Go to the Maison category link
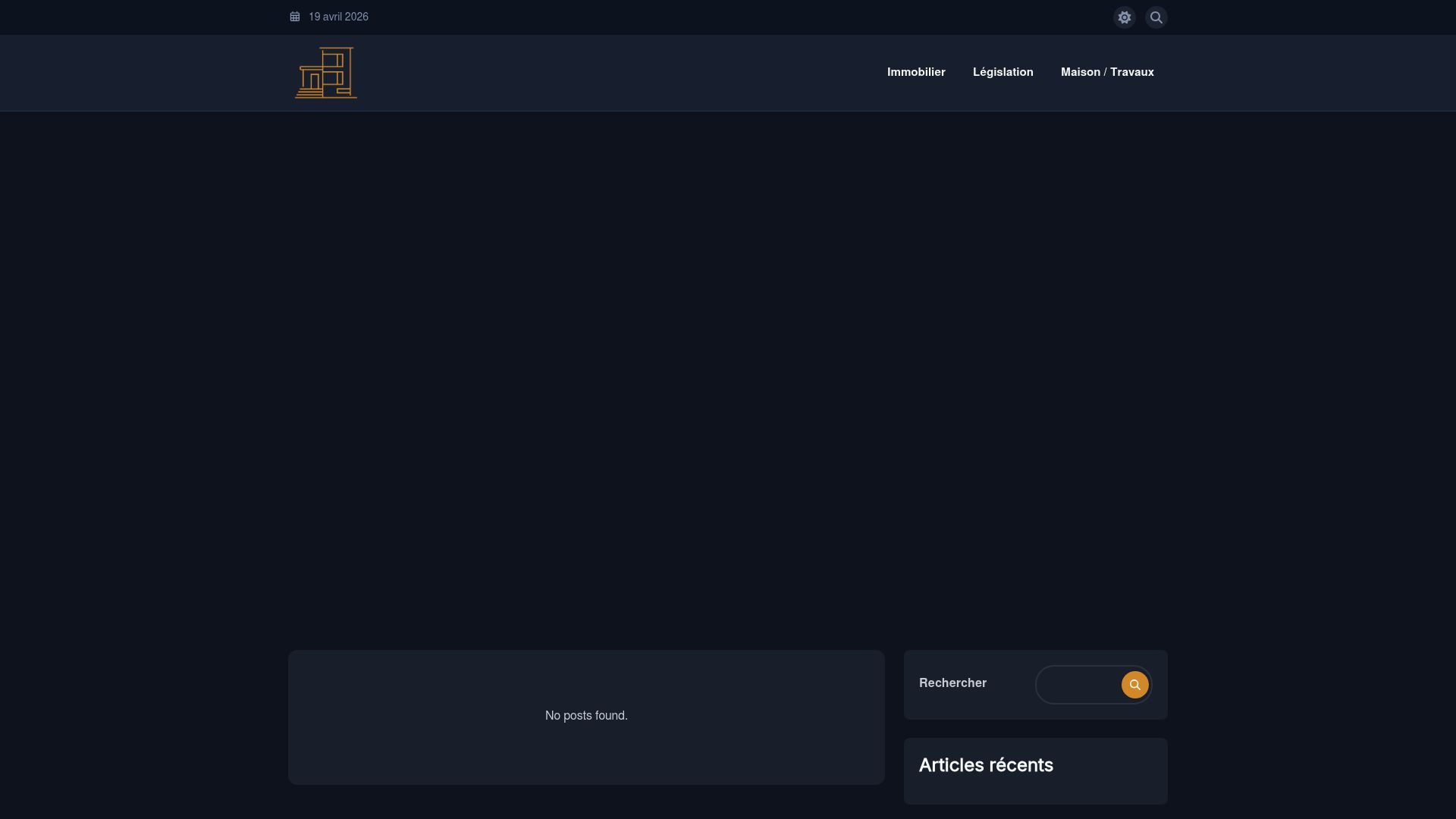 click(1080, 72)
